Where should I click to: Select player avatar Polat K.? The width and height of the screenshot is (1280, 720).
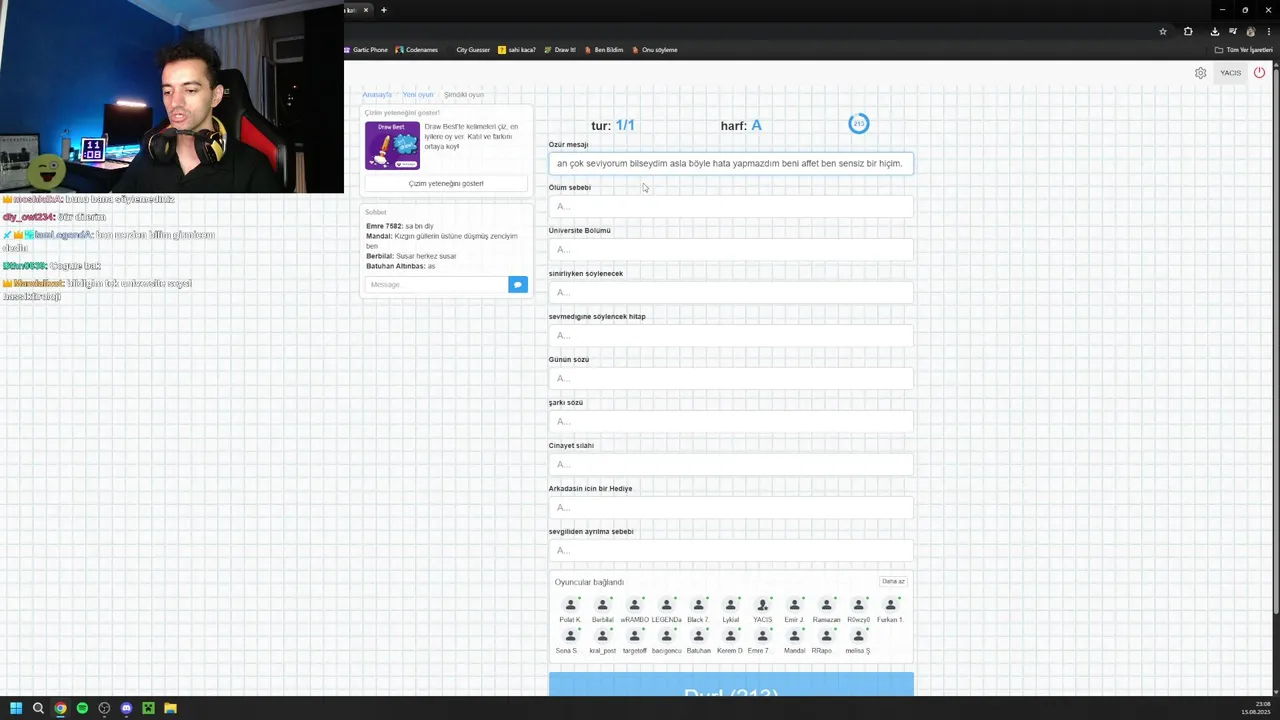(x=570, y=610)
